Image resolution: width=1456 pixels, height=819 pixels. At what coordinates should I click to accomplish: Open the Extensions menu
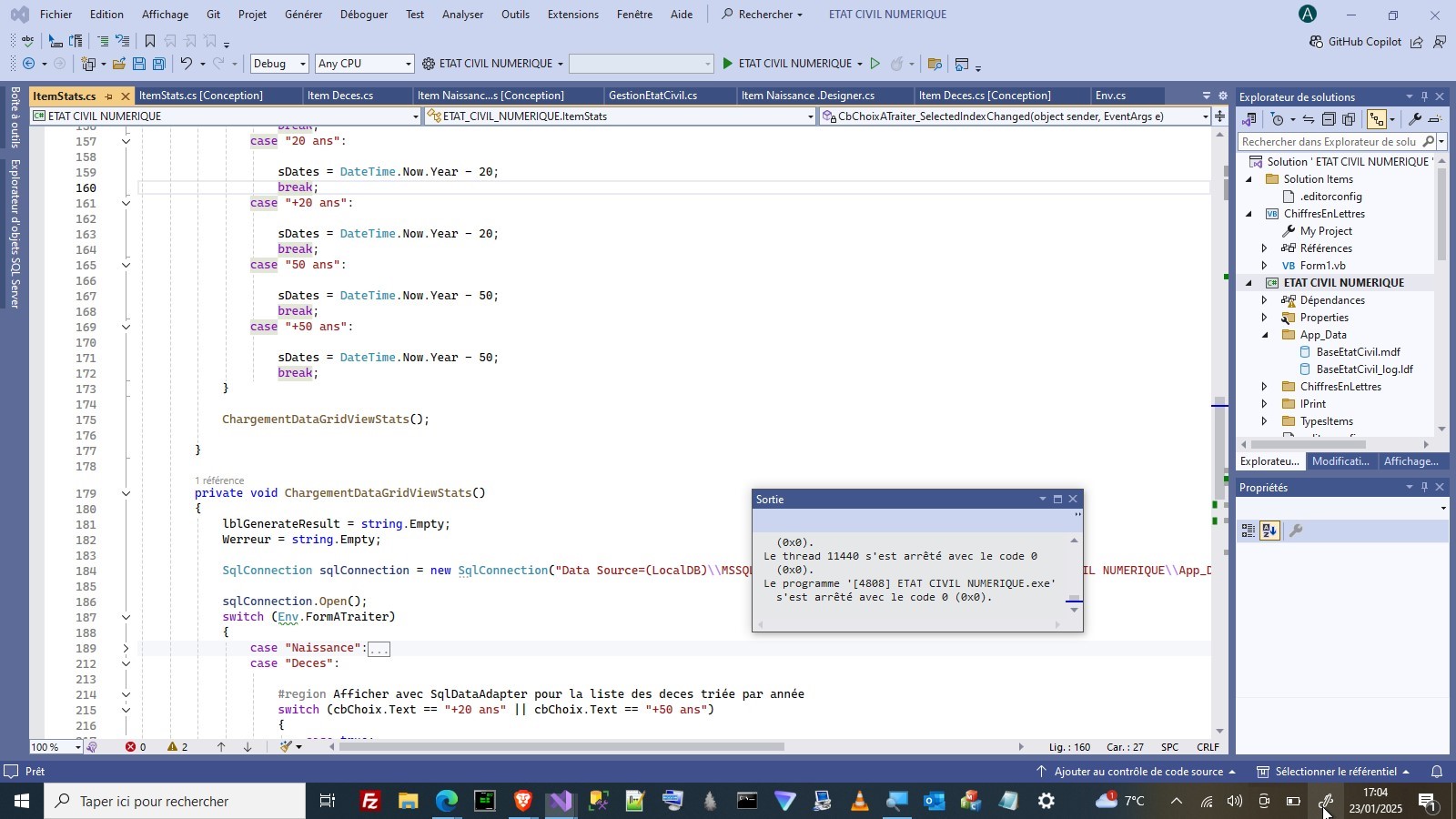573,15
